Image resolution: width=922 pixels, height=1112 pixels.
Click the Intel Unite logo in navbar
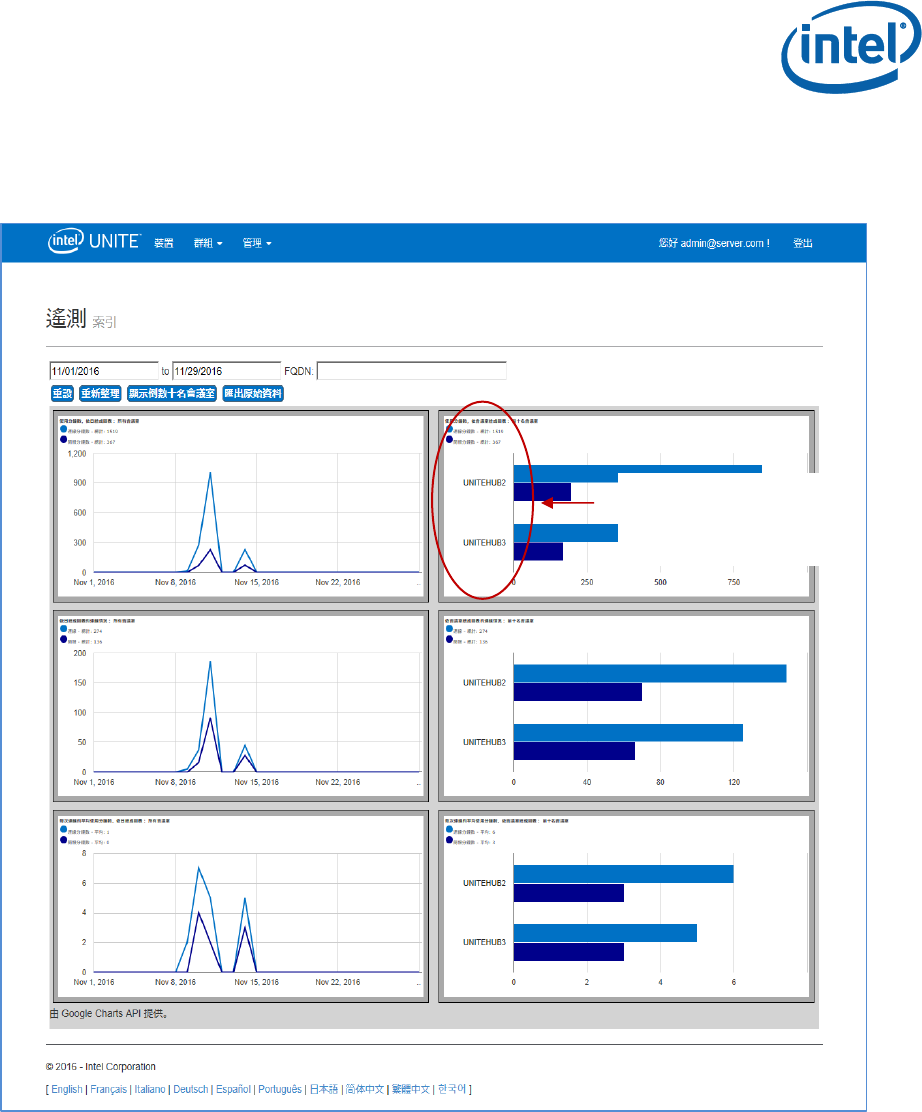click(94, 242)
